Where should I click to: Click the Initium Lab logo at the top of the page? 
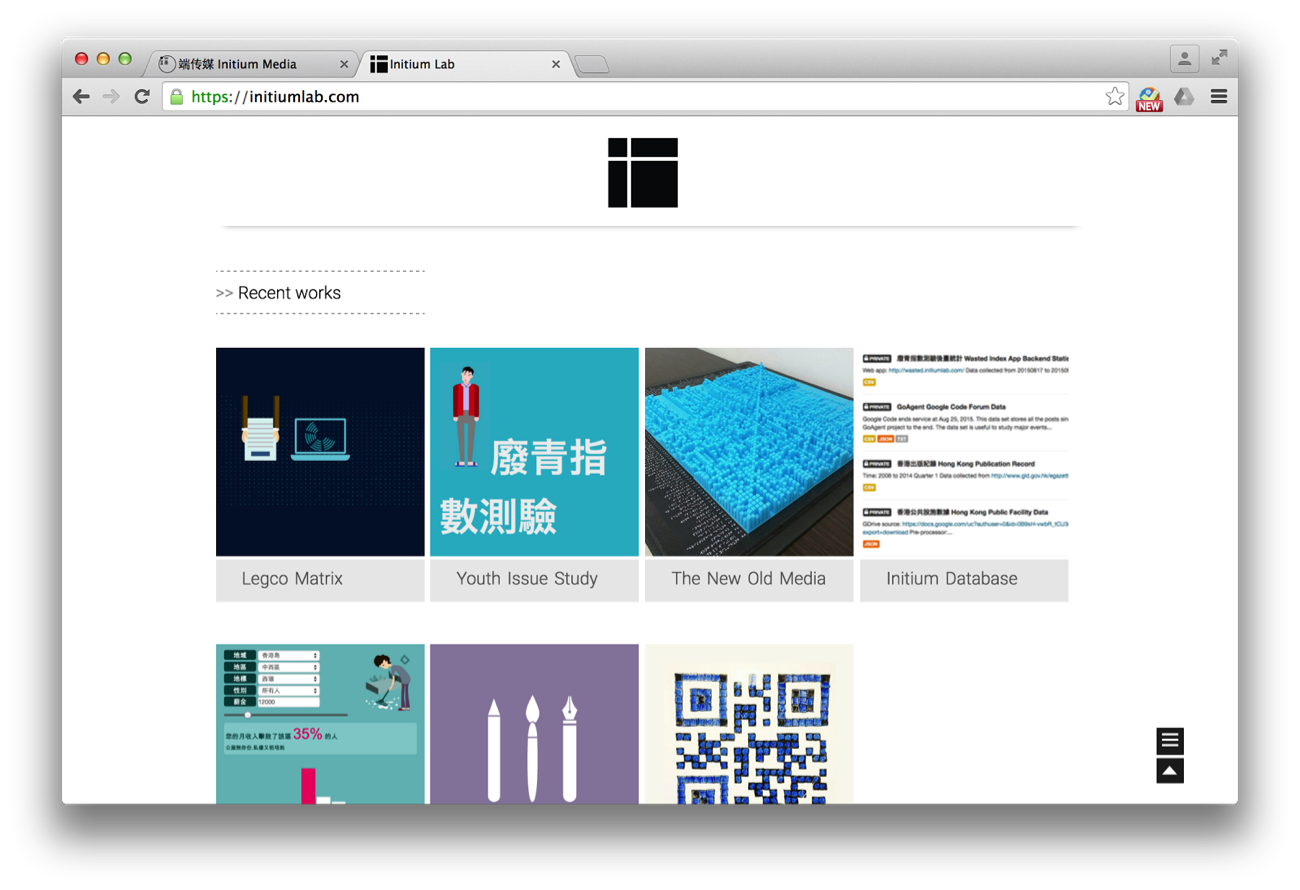point(643,173)
